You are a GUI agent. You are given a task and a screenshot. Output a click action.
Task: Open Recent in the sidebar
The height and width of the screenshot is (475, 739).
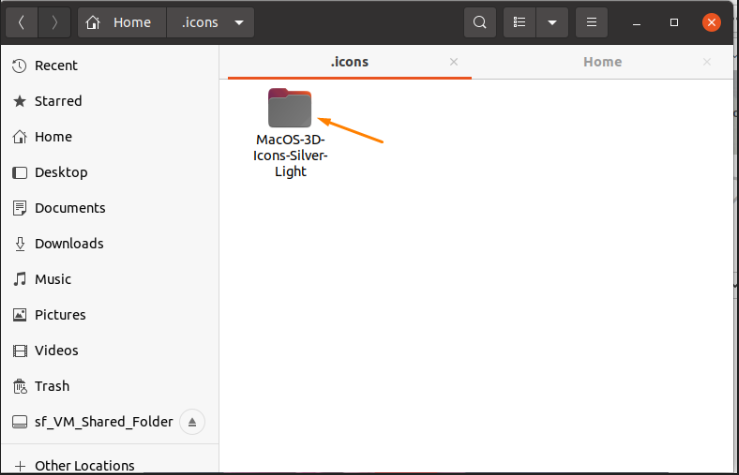coord(110,66)
